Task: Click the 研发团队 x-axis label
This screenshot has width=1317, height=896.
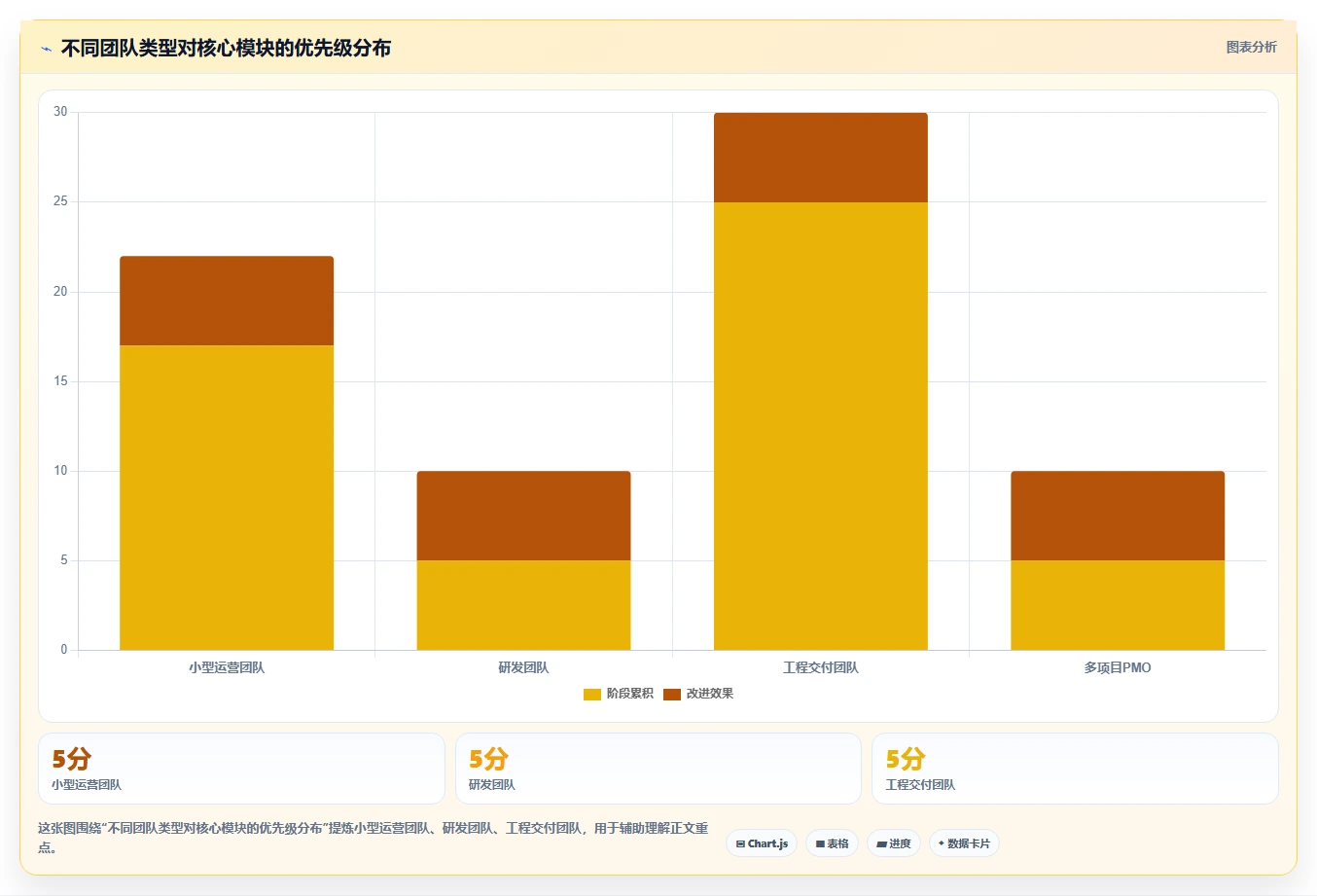Action: click(523, 667)
